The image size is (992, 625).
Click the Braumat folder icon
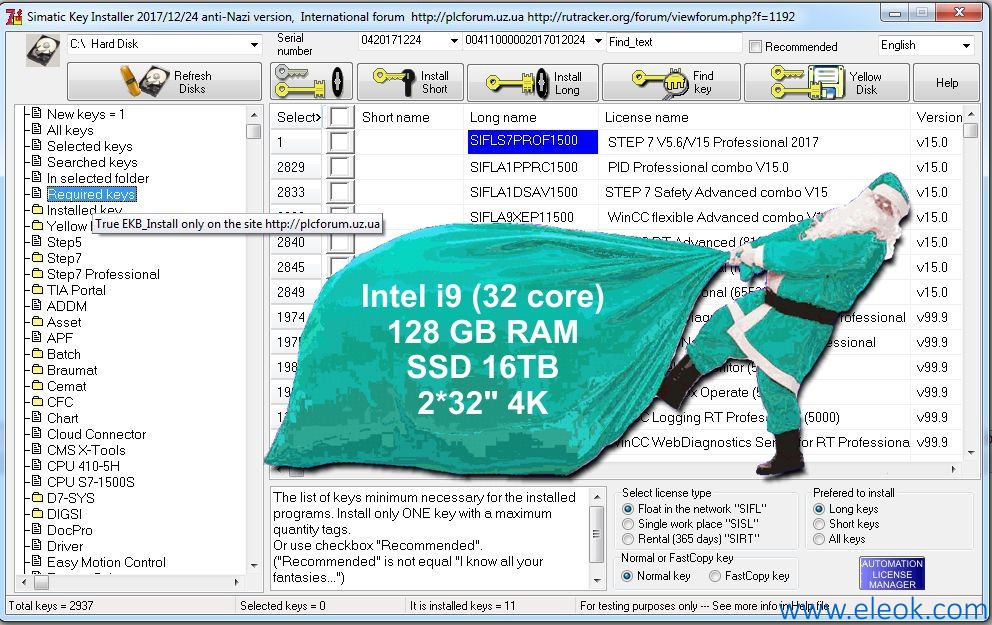click(x=37, y=369)
